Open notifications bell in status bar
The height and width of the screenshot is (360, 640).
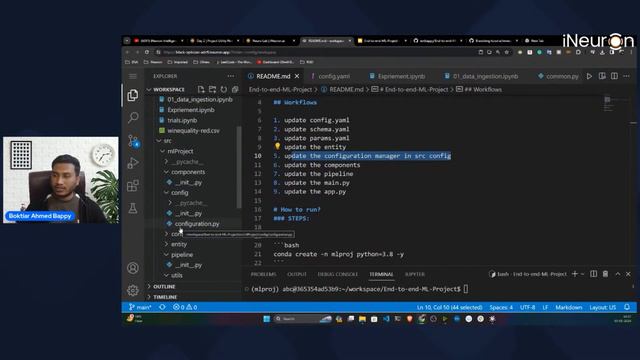[x=627, y=307]
